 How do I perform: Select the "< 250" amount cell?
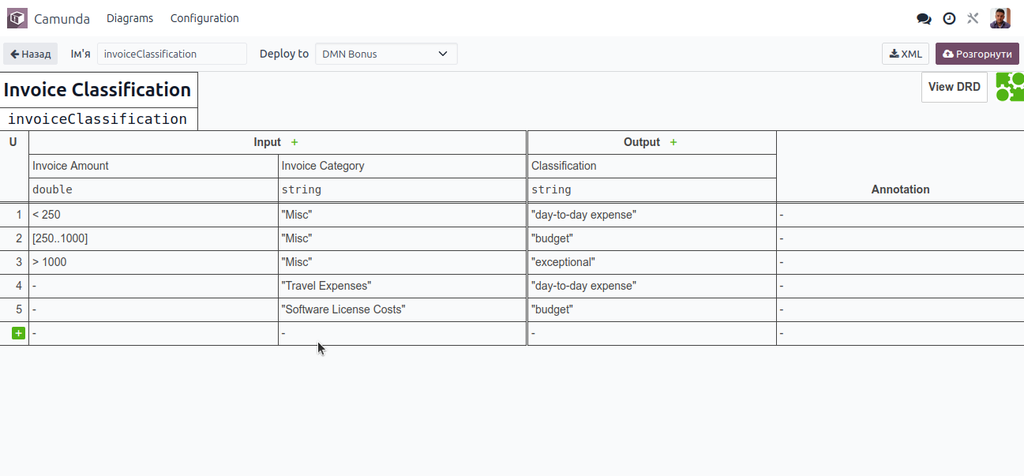153,215
